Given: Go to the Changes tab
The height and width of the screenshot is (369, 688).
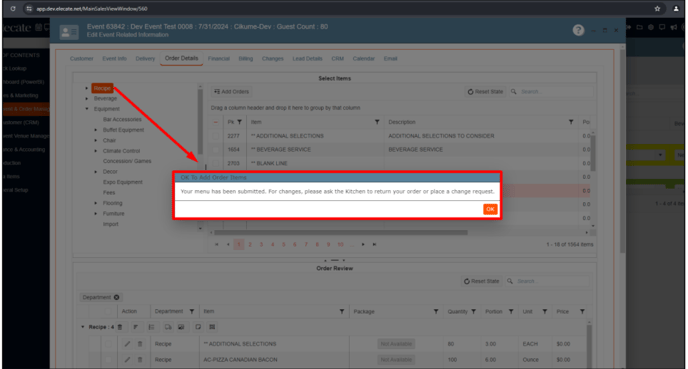Looking at the screenshot, I should pos(272,59).
